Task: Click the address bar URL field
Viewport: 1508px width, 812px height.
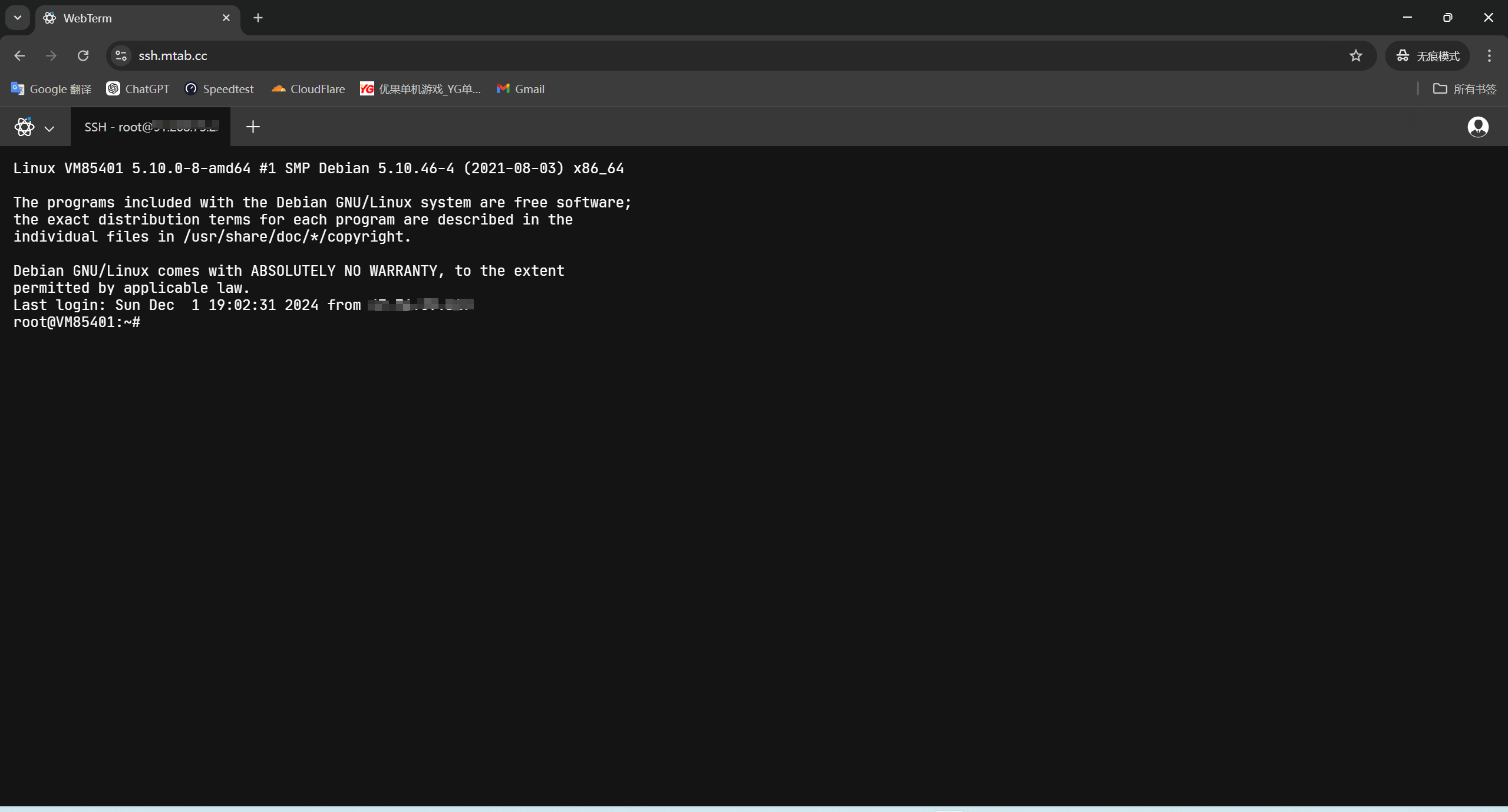Action: tap(707, 55)
